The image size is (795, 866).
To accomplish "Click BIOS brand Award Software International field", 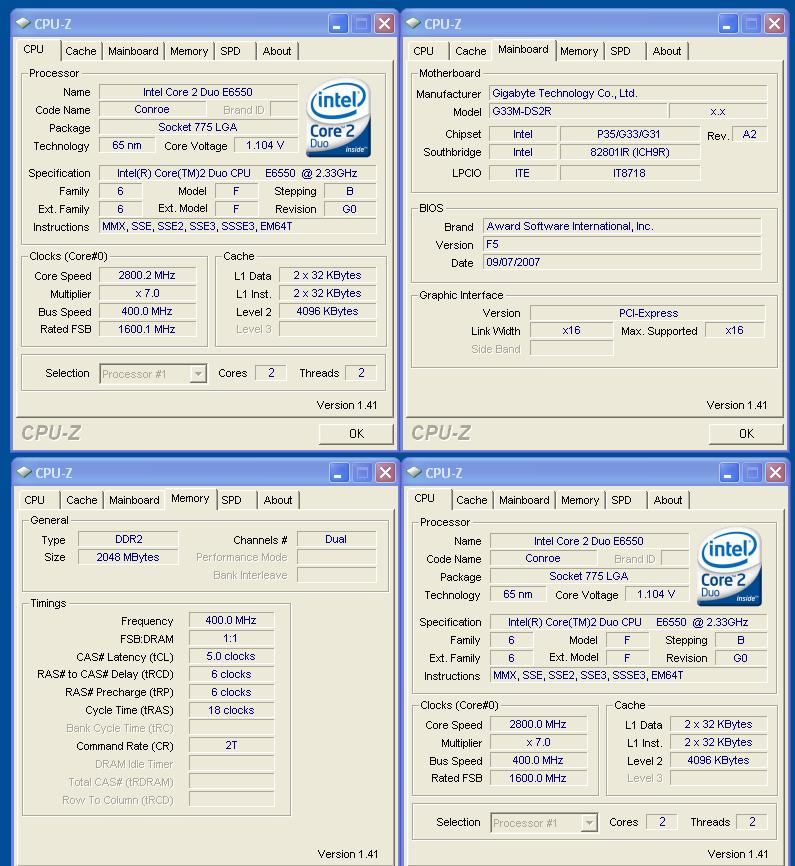I will [x=622, y=226].
